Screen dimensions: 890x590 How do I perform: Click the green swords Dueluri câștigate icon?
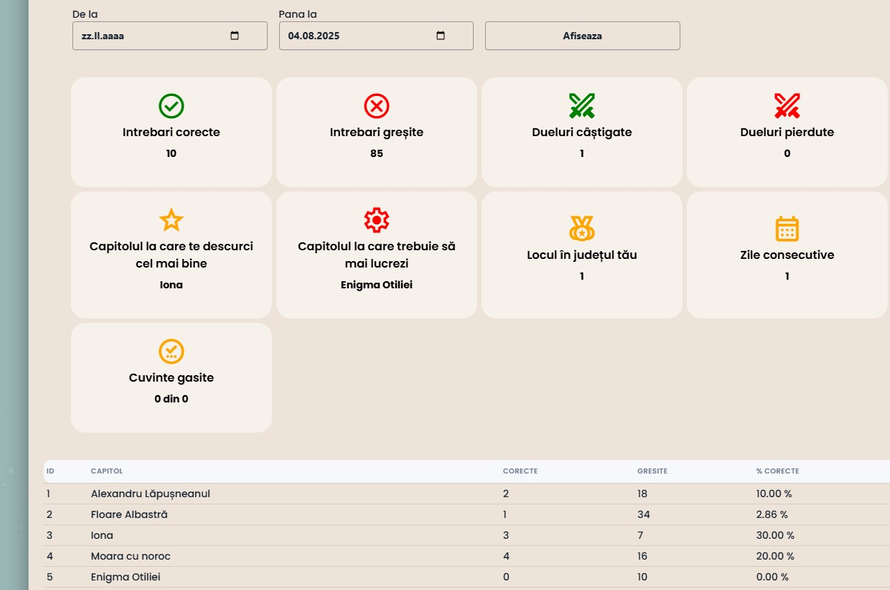click(x=582, y=105)
